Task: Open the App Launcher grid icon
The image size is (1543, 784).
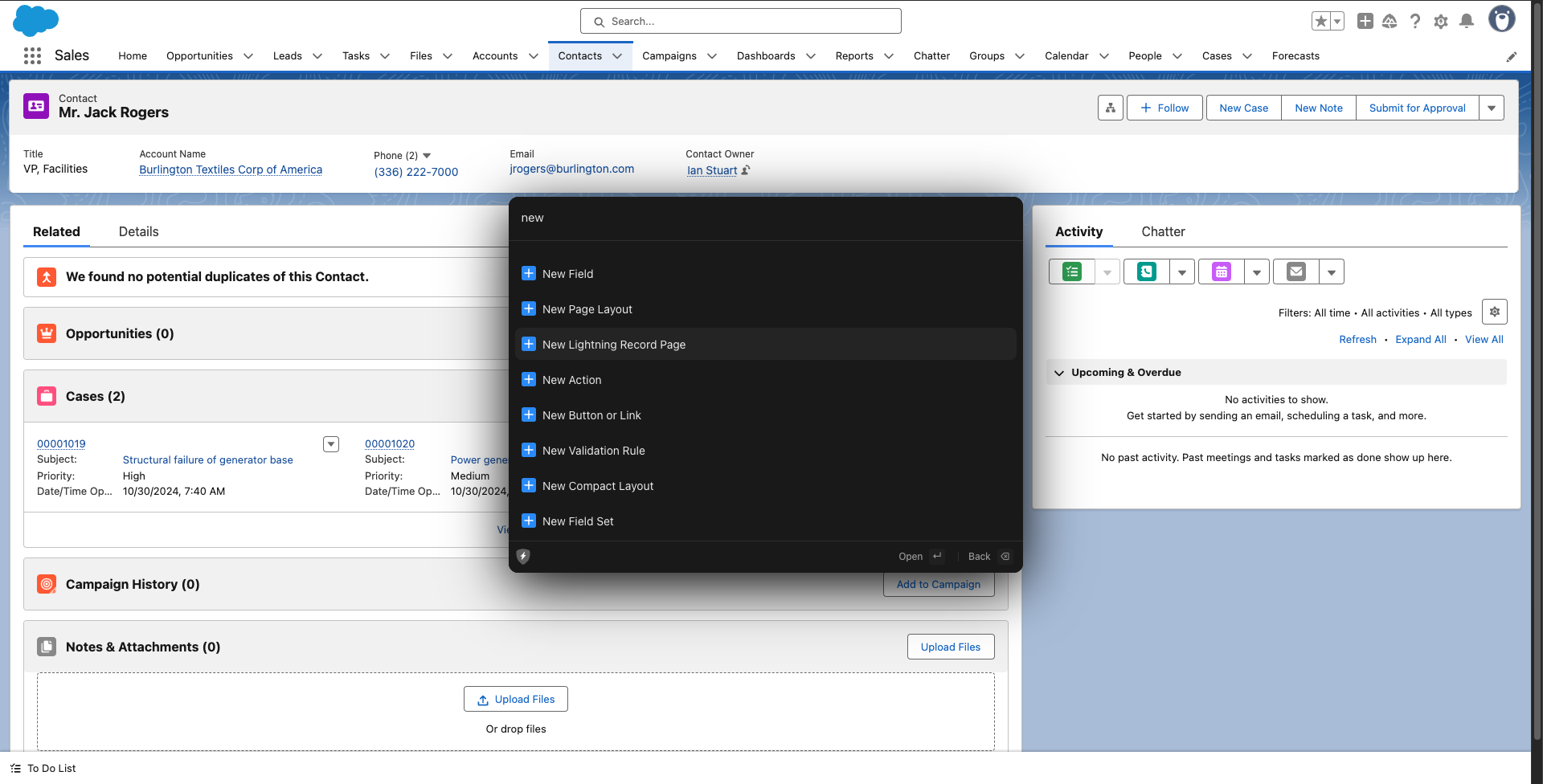Action: pyautogui.click(x=32, y=55)
